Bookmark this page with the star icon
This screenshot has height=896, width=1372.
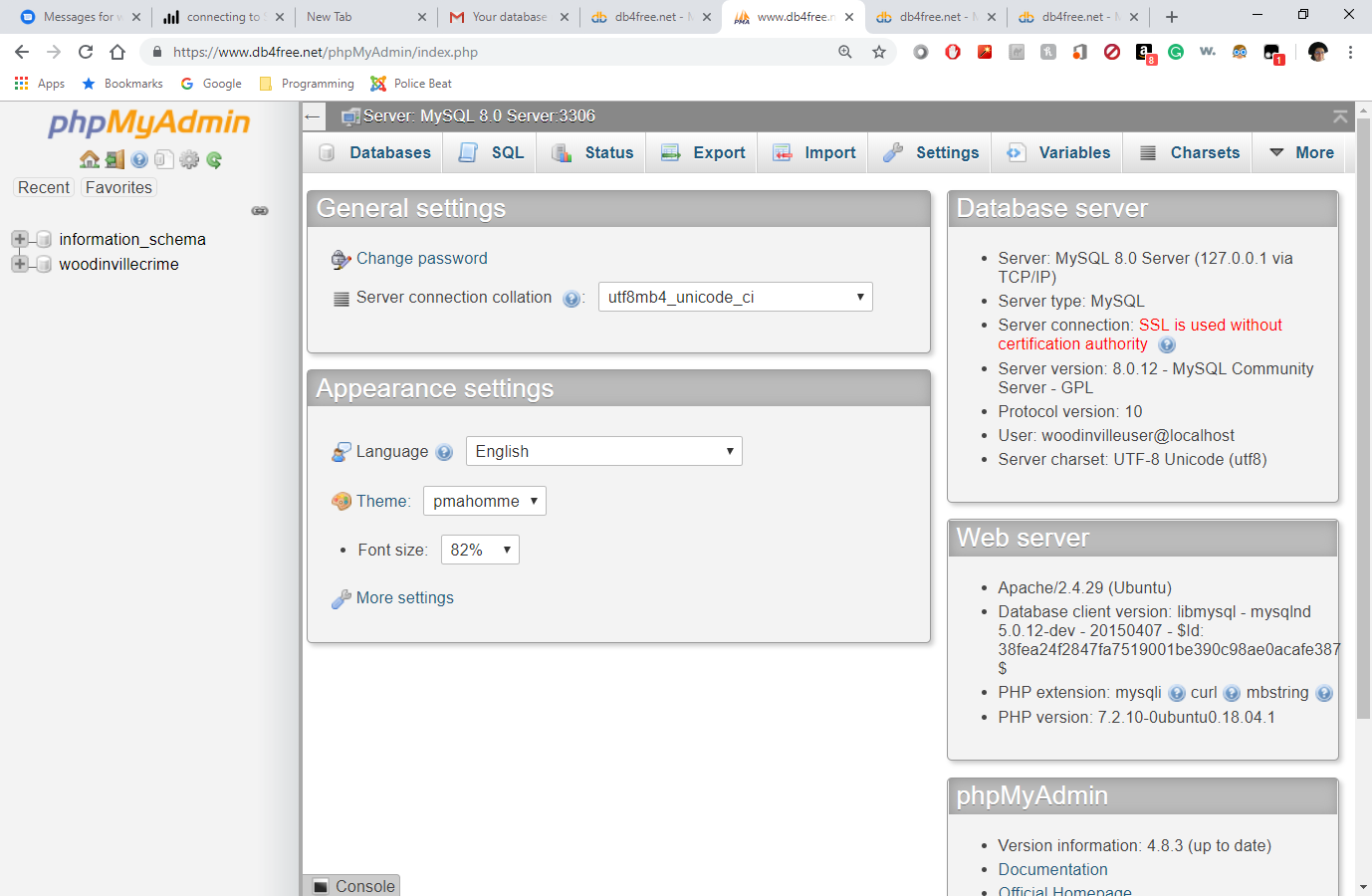879,52
